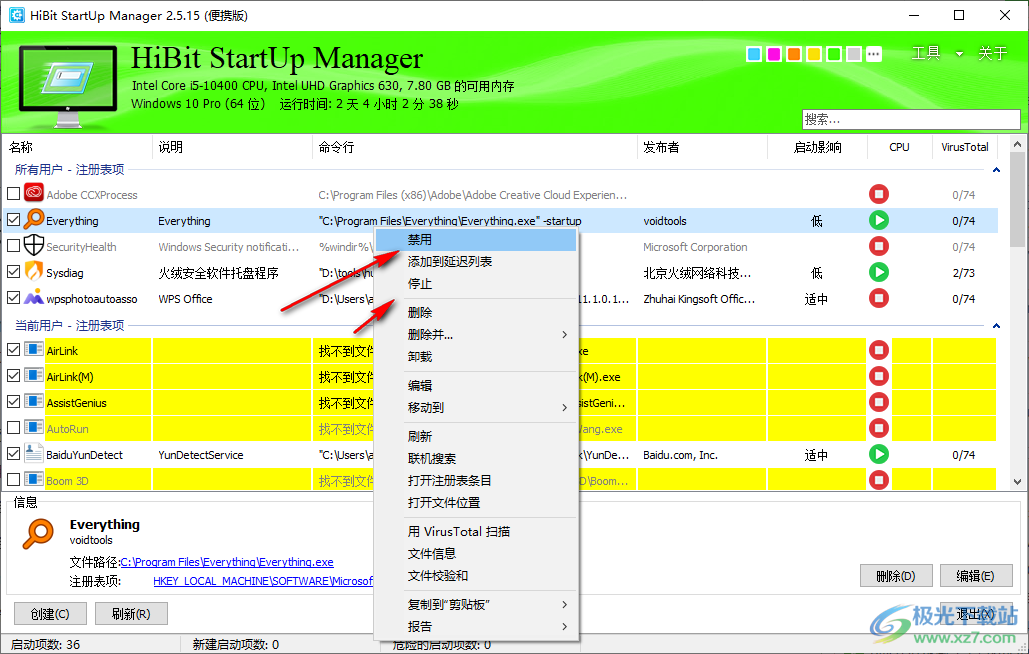Image resolution: width=1029 pixels, height=654 pixels.
Task: Click the green running icon for Sysdiag
Action: [x=879, y=272]
